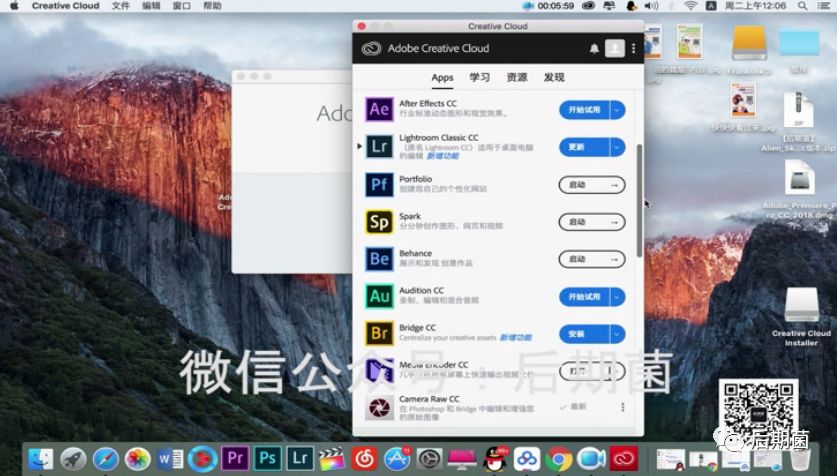The image size is (837, 476).
Task: Open the Mac App Store from the Dock
Action: coord(397,459)
